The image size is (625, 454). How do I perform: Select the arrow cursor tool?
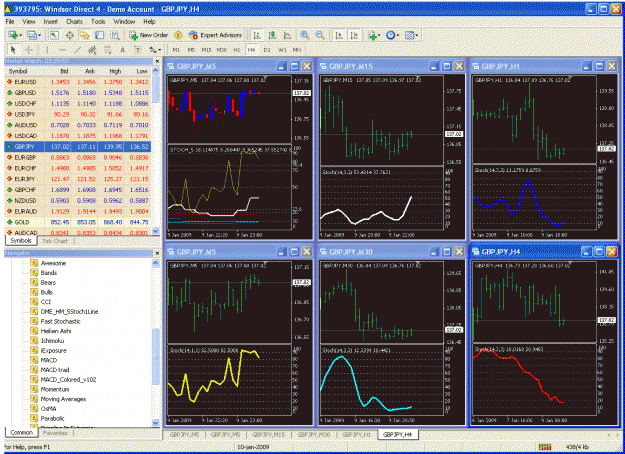pos(13,50)
